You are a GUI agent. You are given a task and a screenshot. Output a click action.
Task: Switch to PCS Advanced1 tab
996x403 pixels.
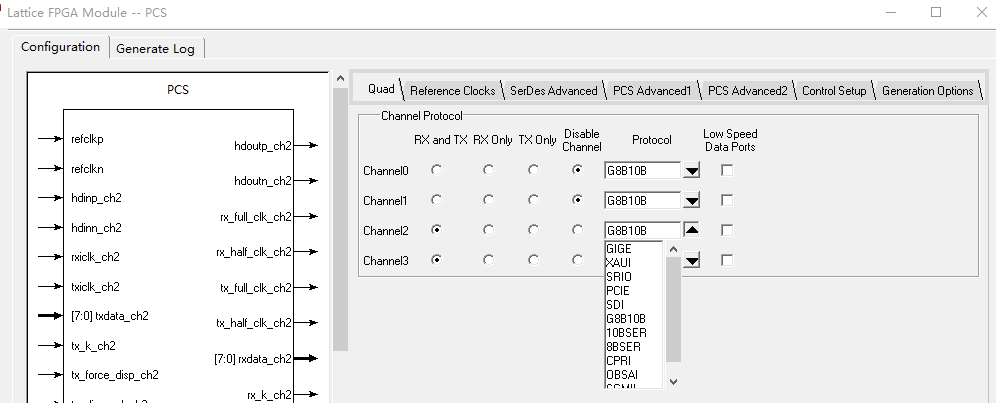click(652, 91)
